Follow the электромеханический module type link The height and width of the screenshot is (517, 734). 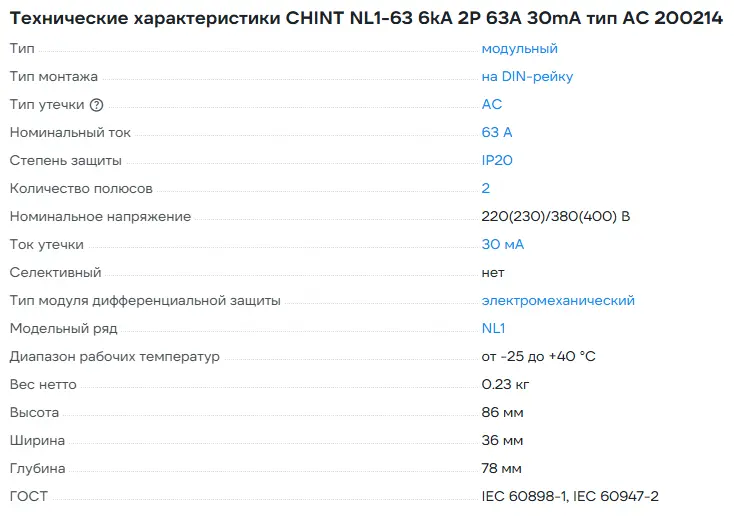point(558,300)
